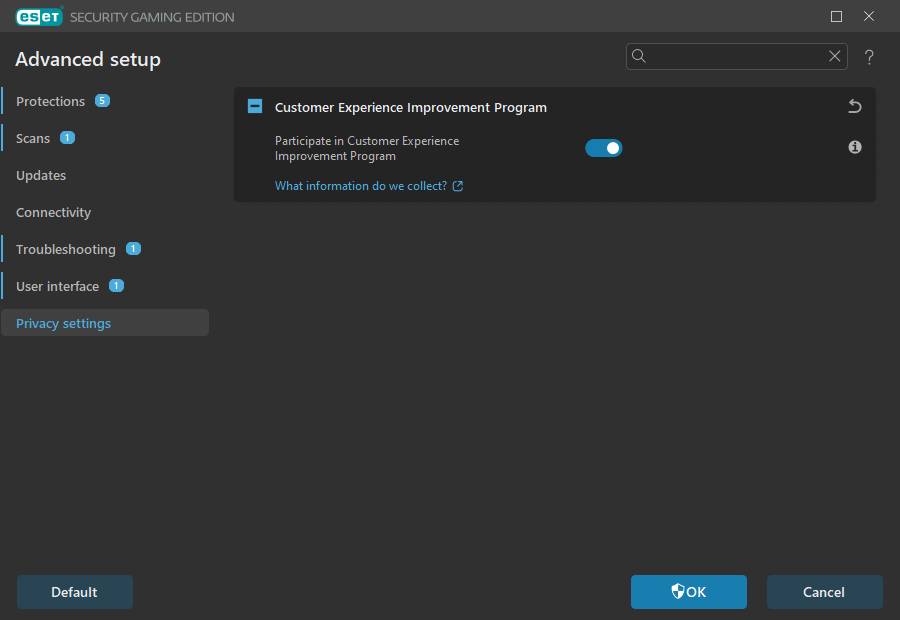Collapse the Customer Experience Improvement Program section
This screenshot has width=900, height=620.
coord(255,106)
